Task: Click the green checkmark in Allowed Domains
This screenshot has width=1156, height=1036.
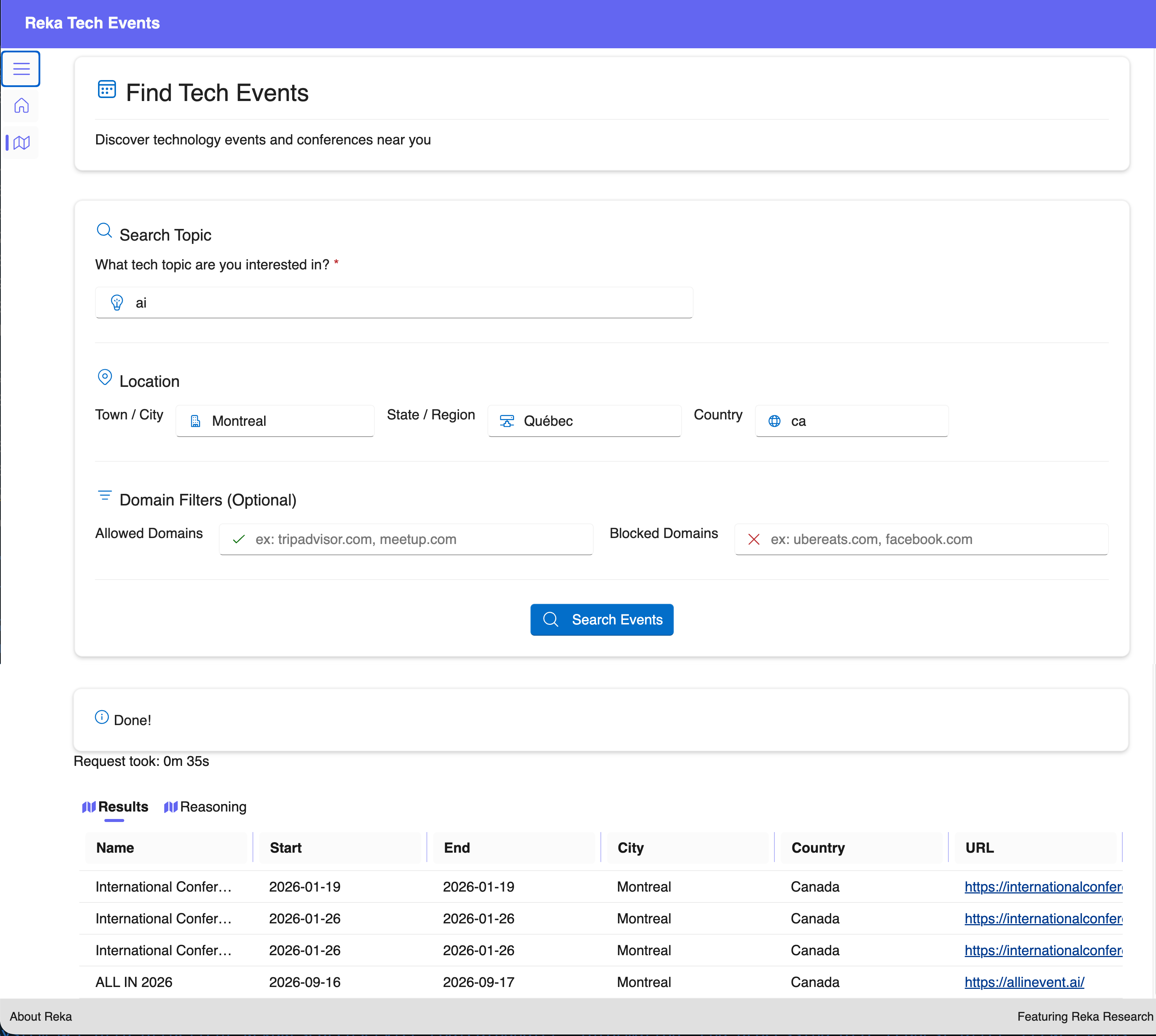Action: click(x=239, y=539)
